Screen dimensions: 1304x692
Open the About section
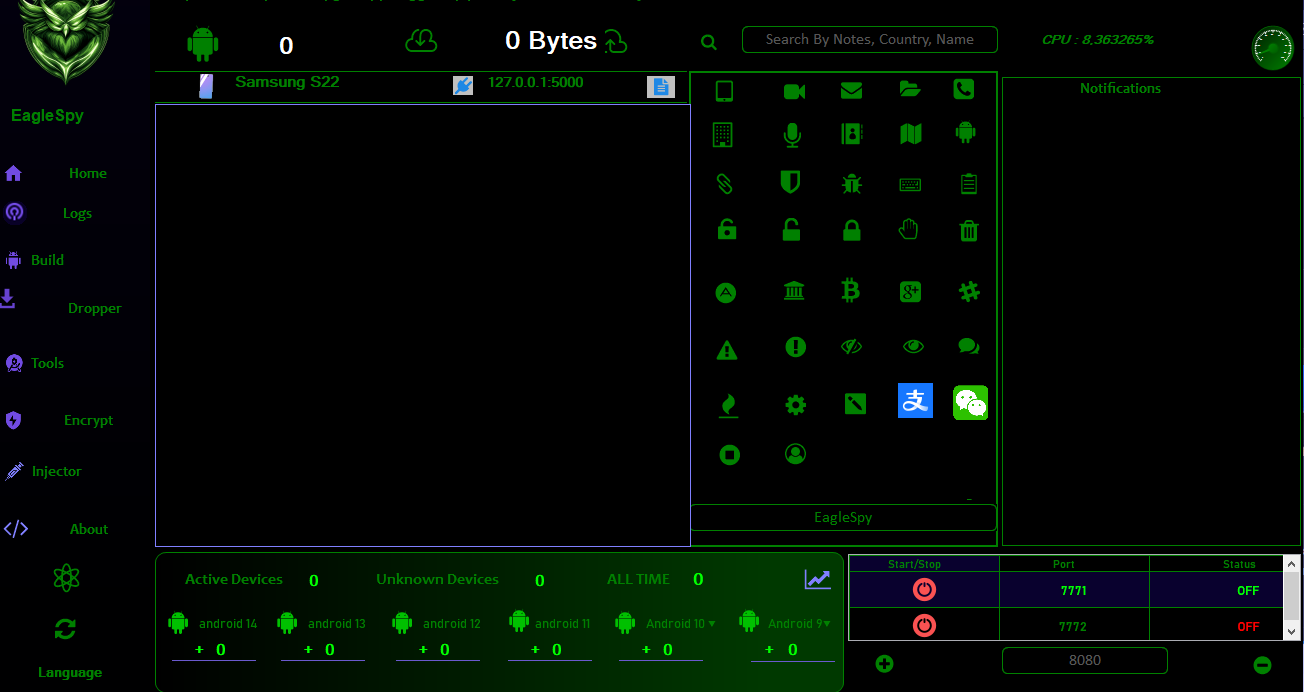89,529
